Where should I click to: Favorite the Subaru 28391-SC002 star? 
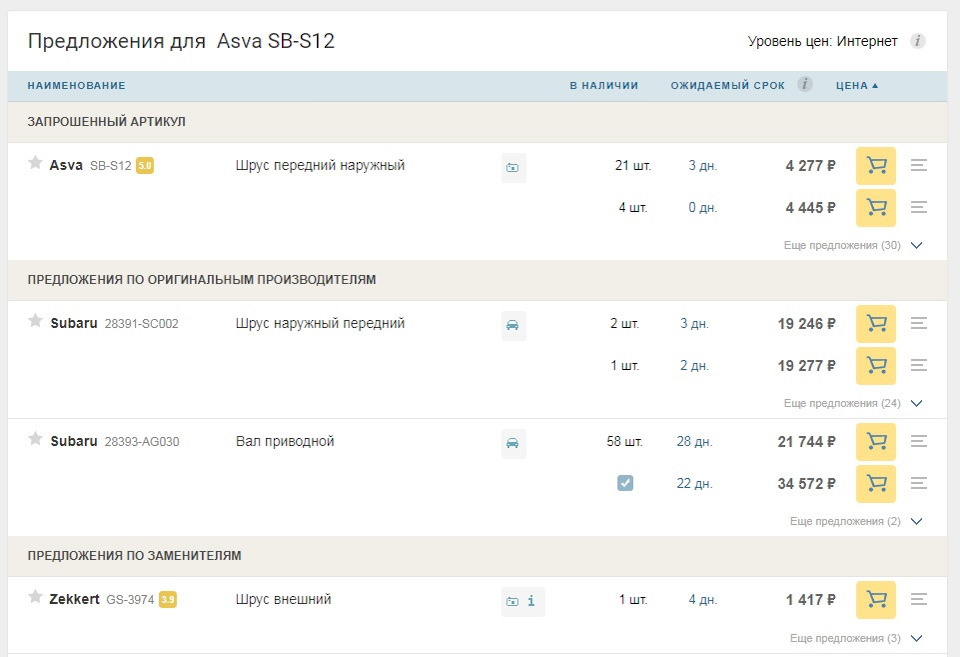point(36,320)
